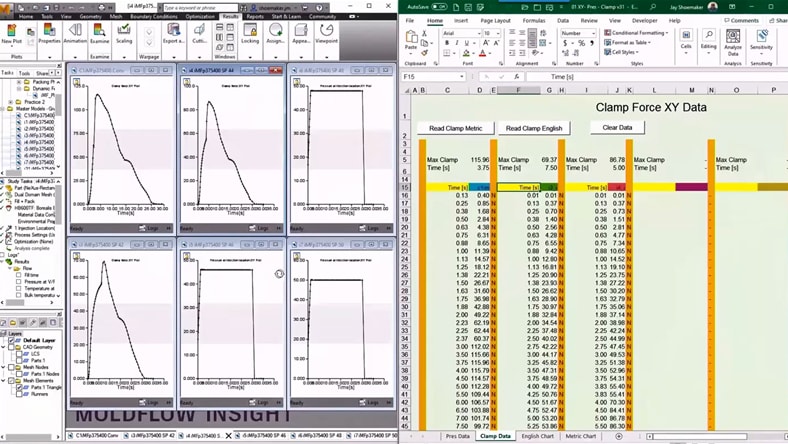Open Format as Table dropdown

click(x=628, y=42)
